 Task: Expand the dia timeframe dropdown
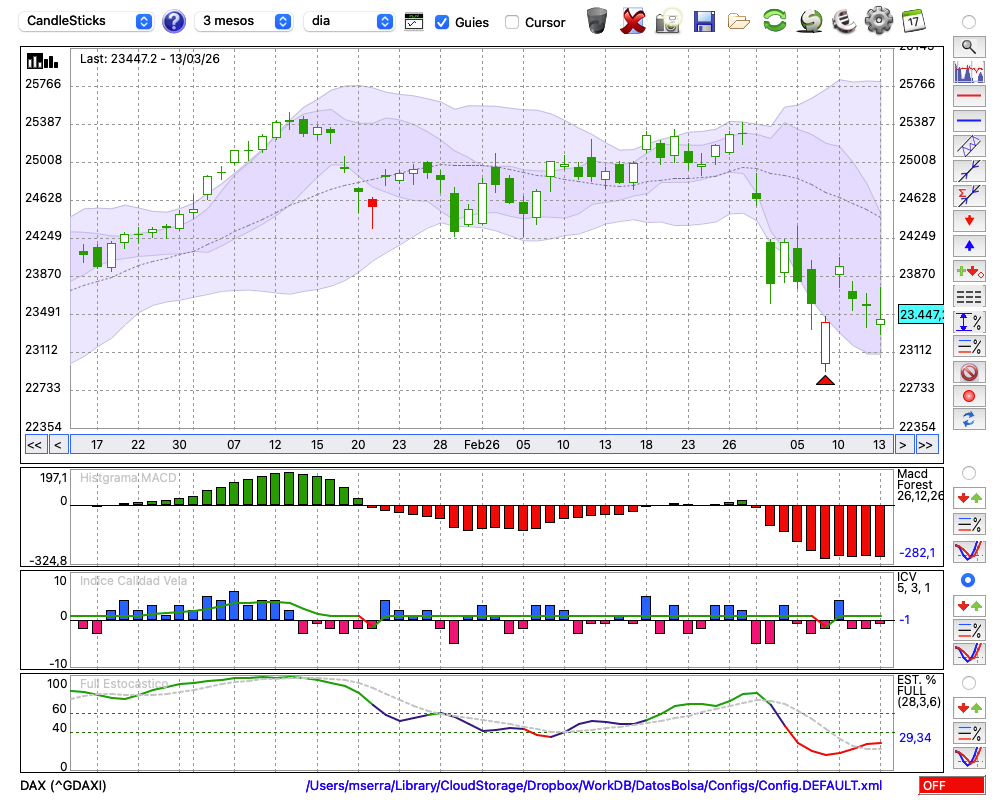click(349, 21)
